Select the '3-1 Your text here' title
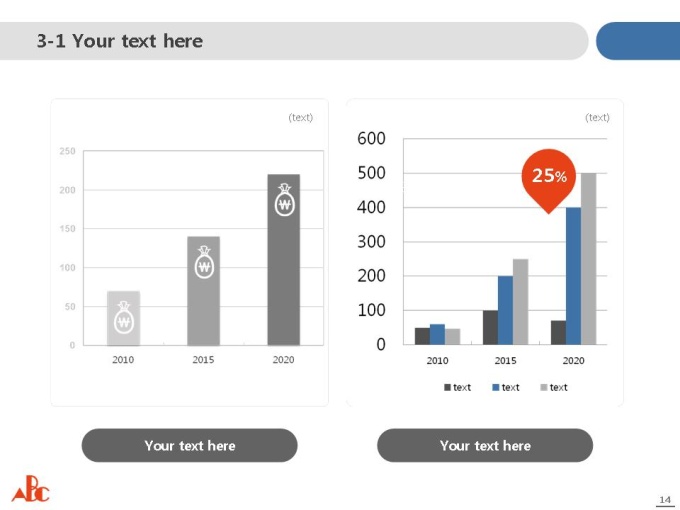Viewport: 680px width, 510px height. [x=120, y=41]
